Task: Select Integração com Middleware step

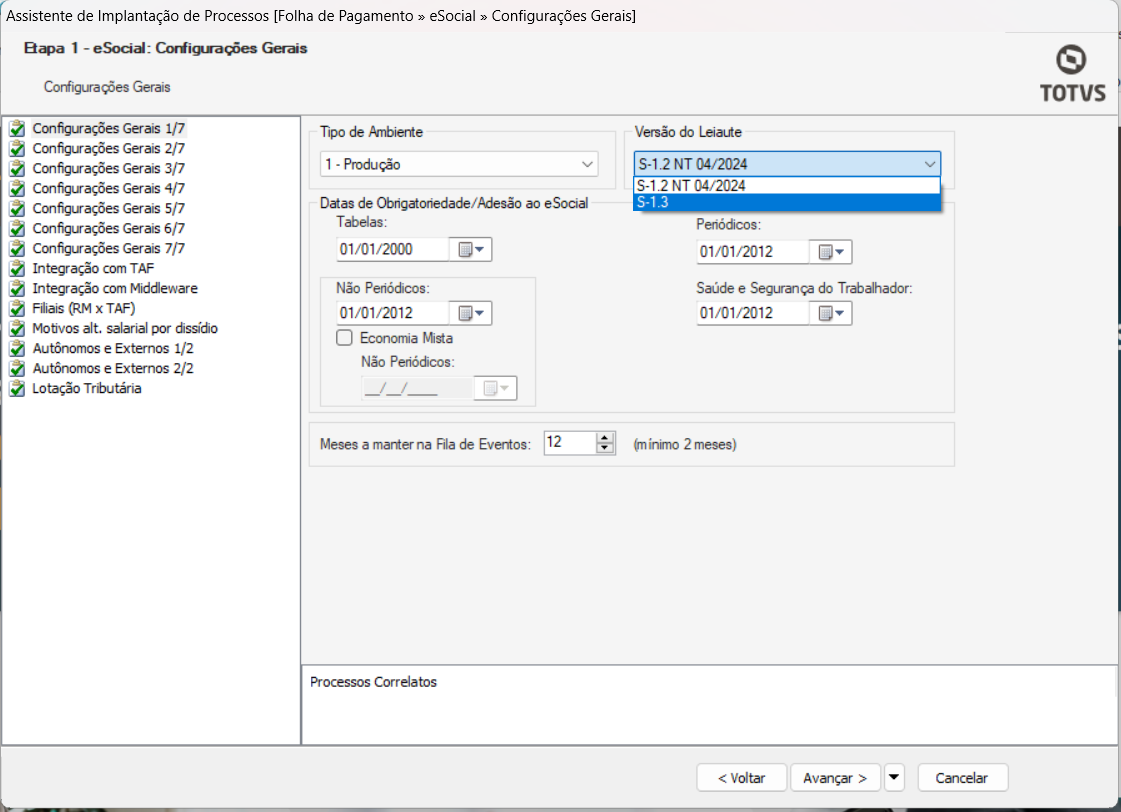Action: point(115,289)
